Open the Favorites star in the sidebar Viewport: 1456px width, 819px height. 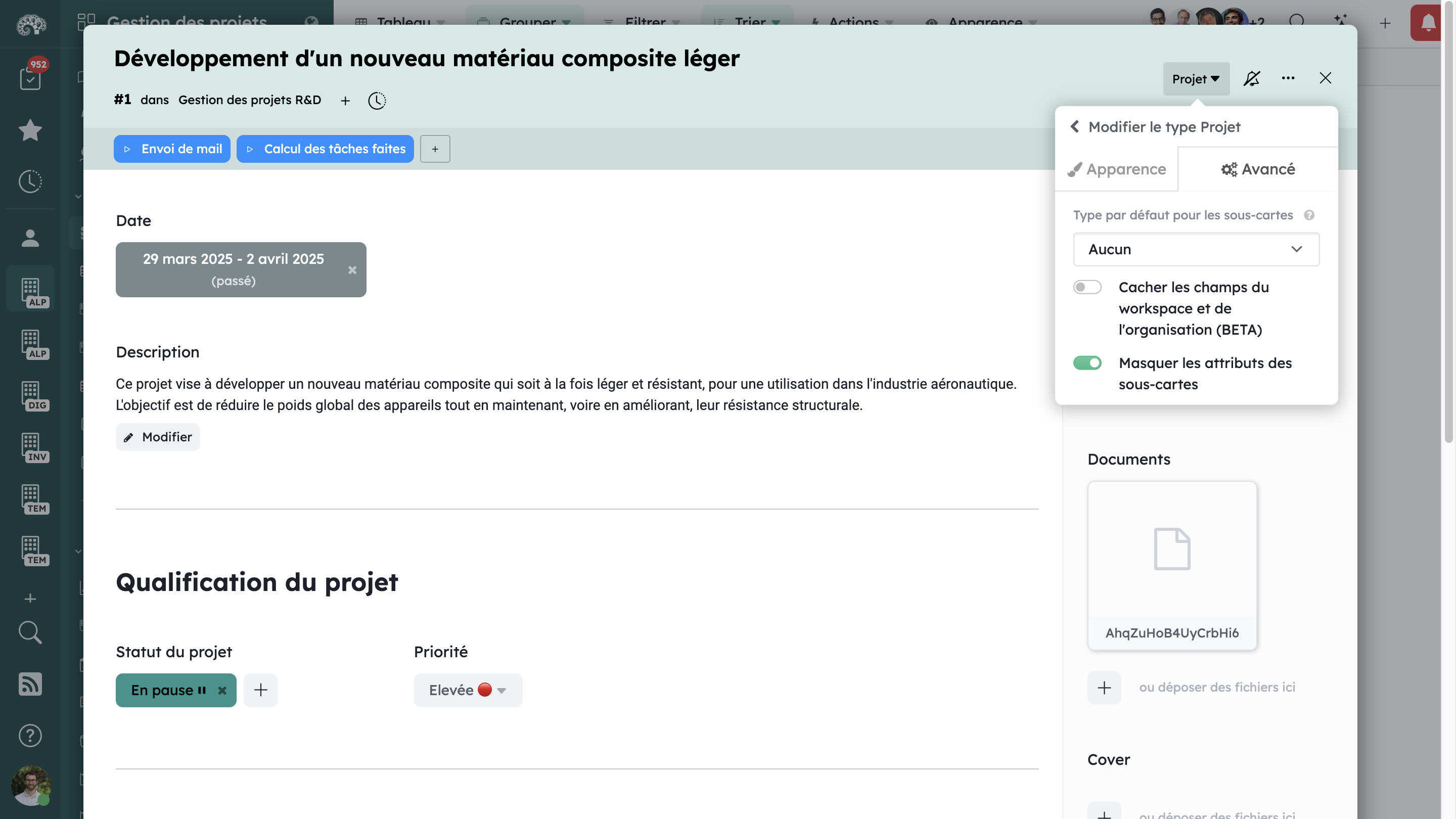(x=29, y=131)
